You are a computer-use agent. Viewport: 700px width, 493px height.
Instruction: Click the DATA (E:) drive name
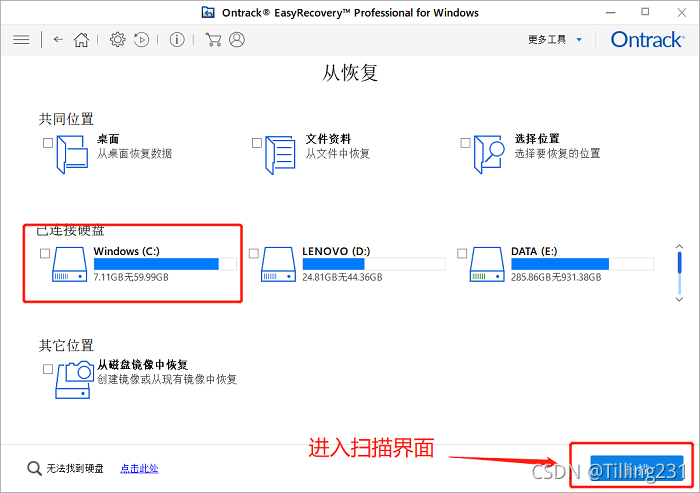(x=534, y=251)
